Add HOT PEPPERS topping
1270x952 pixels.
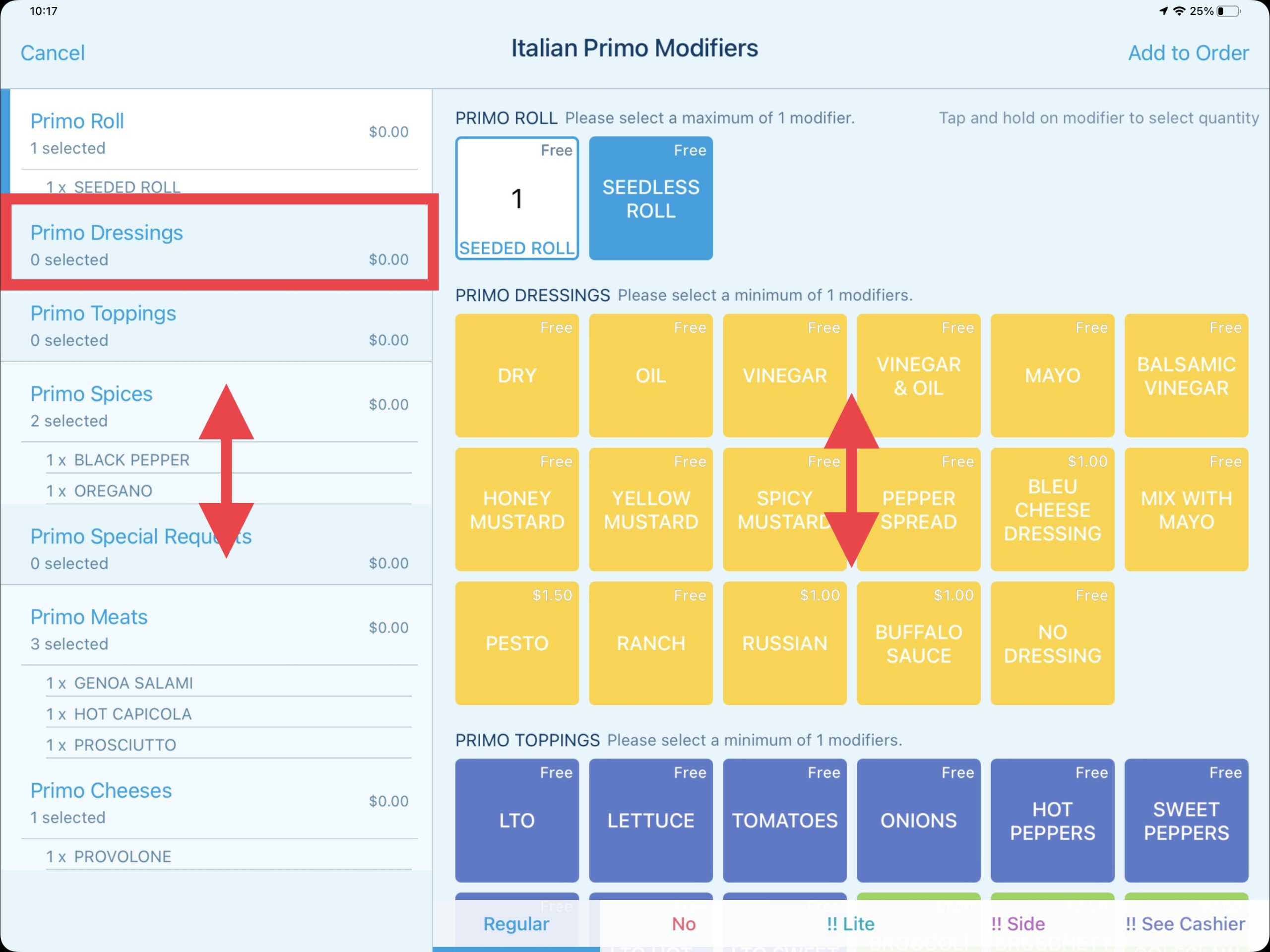tap(1052, 820)
